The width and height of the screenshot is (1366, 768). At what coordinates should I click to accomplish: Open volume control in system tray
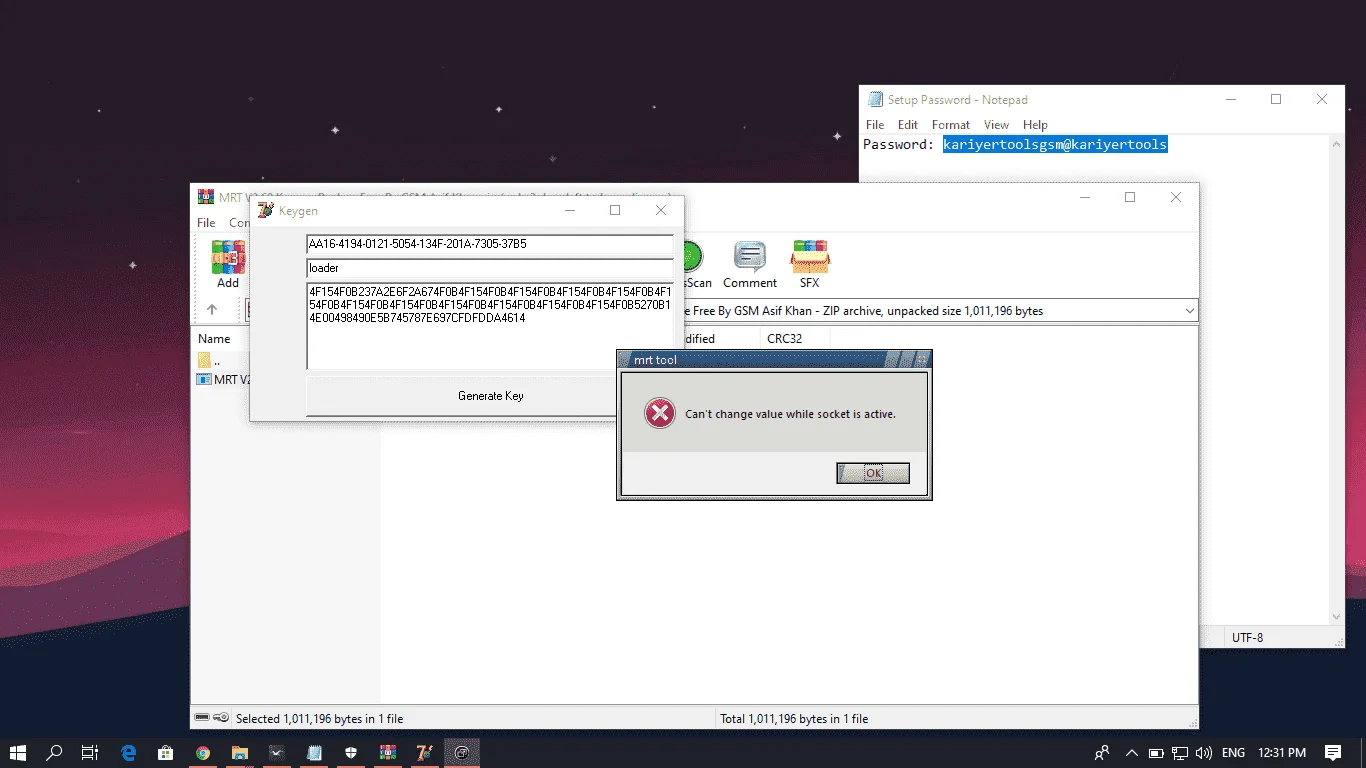coord(1204,752)
